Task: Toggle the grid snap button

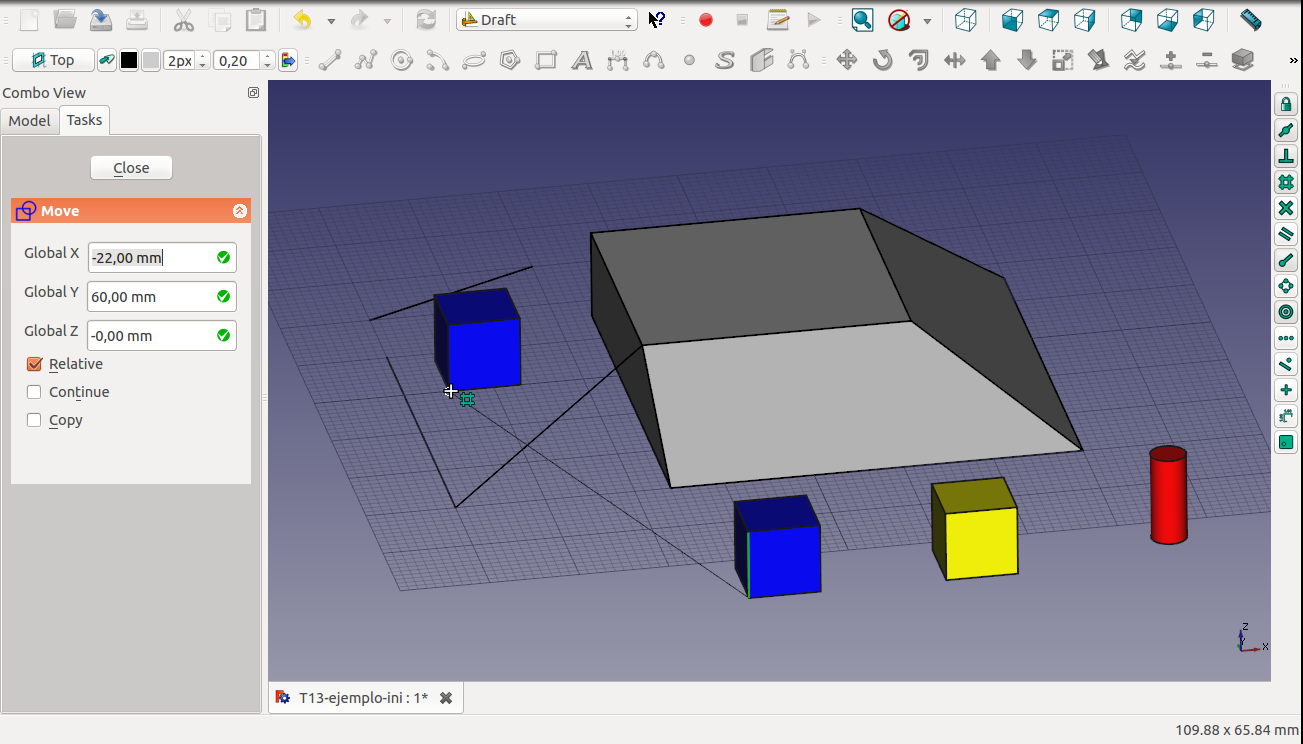Action: coord(1286,183)
